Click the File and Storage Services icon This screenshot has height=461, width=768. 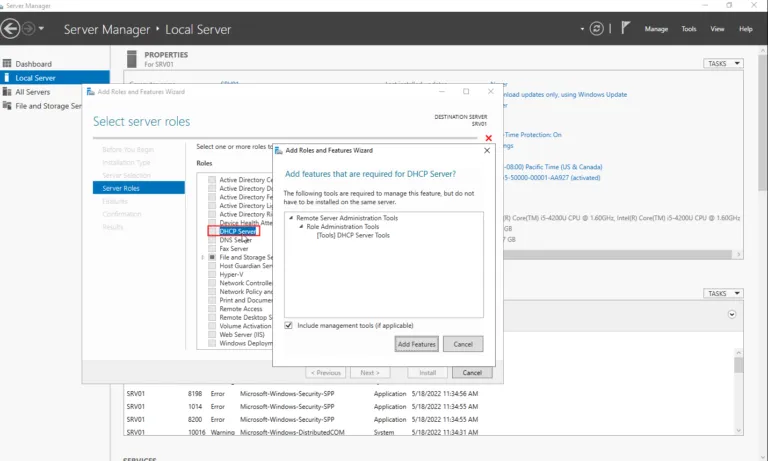(7, 105)
